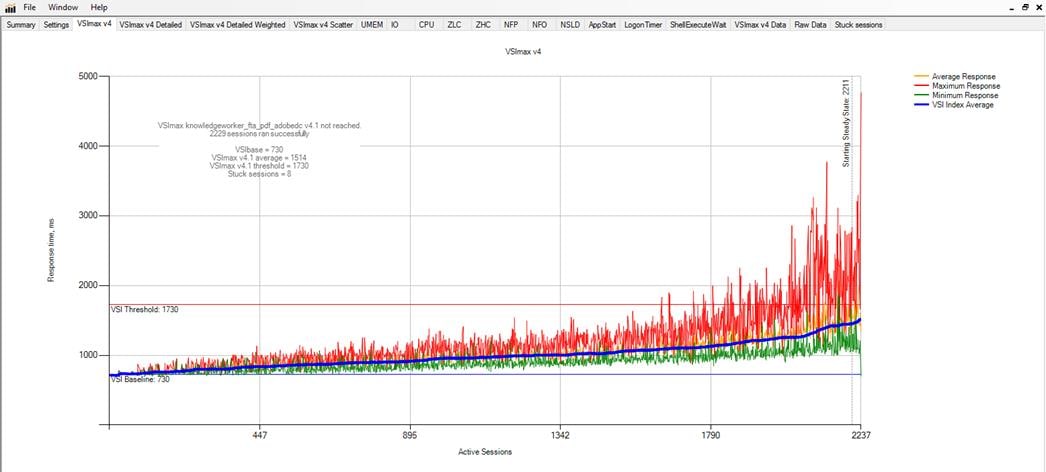Click y-axis value 3000

[x=88, y=215]
